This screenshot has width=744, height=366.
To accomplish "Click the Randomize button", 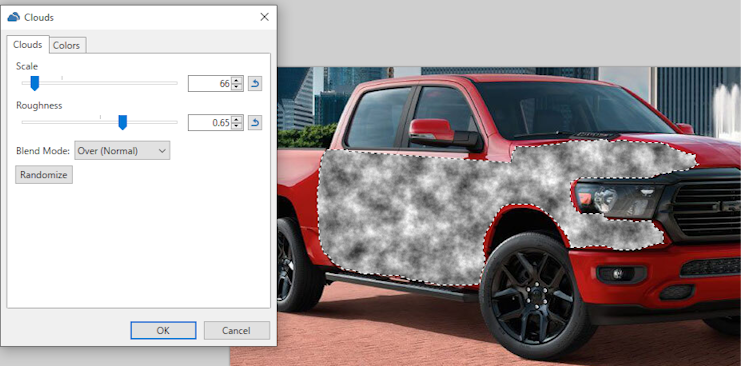I will pyautogui.click(x=44, y=175).
